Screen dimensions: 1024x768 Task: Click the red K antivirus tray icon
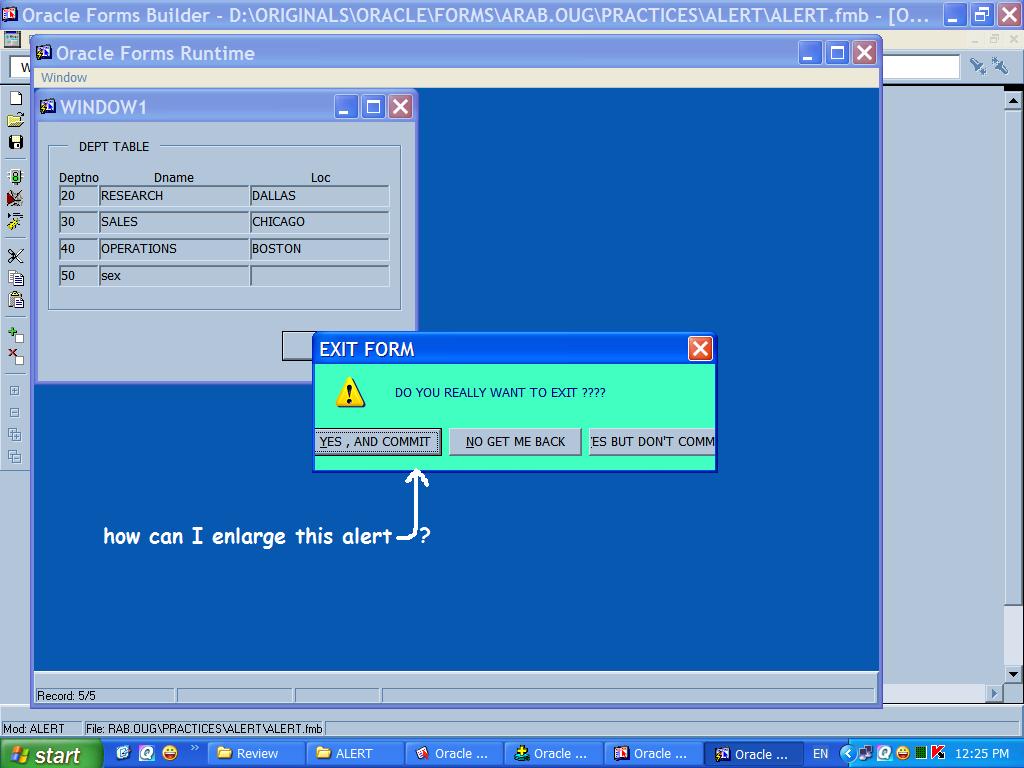click(x=938, y=753)
